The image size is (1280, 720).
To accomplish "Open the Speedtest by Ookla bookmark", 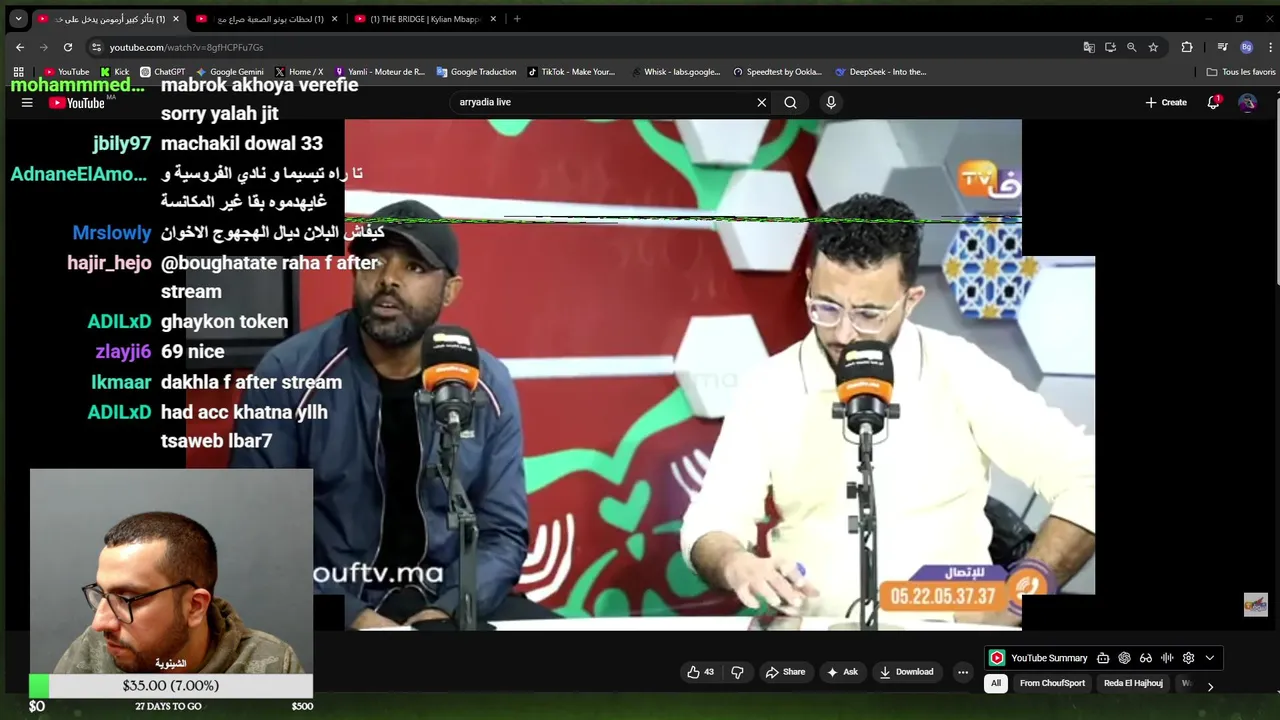I will click(777, 72).
